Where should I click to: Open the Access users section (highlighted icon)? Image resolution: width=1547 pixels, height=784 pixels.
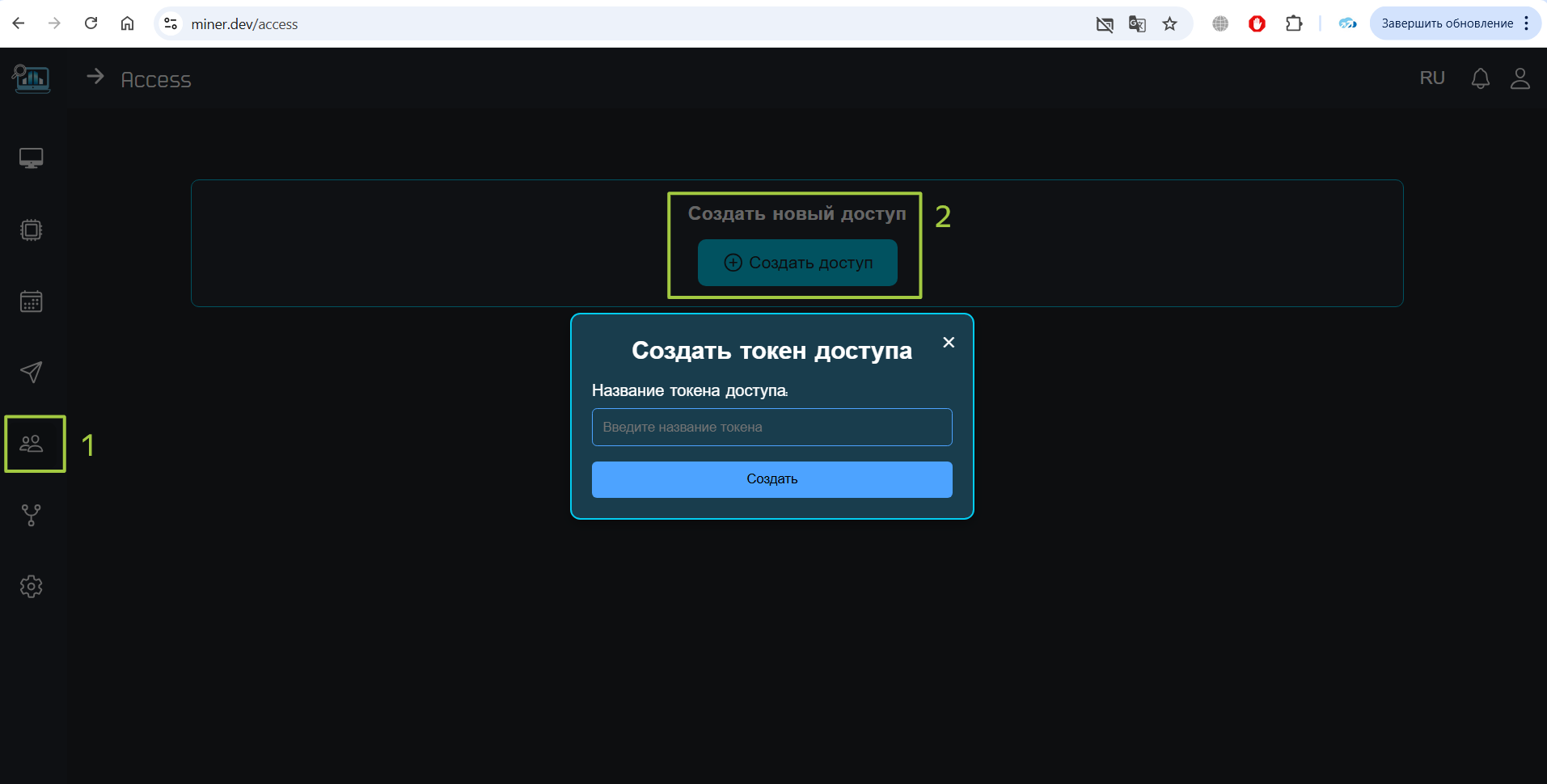tap(33, 443)
